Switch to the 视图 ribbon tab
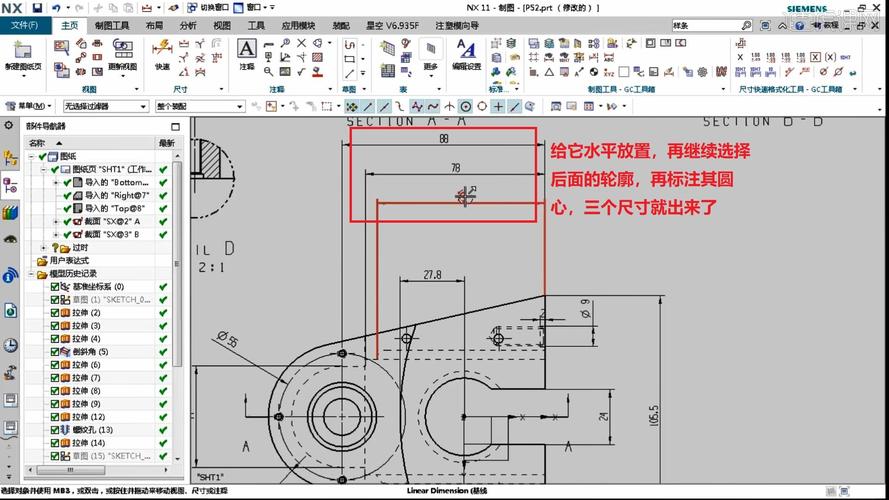The height and width of the screenshot is (500, 889). pos(222,26)
